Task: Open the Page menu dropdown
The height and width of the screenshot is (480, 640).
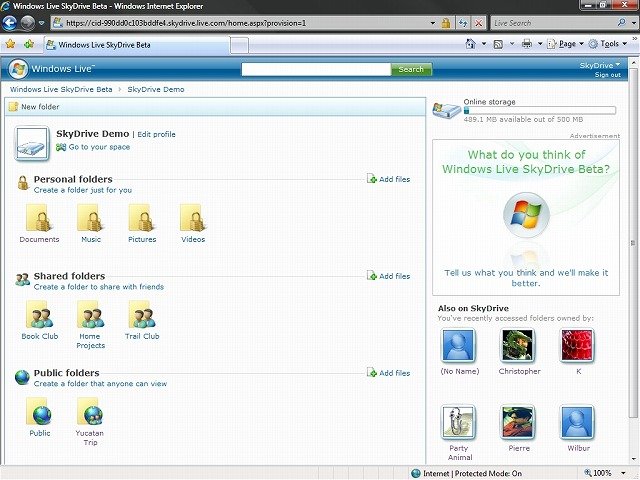Action: point(565,44)
